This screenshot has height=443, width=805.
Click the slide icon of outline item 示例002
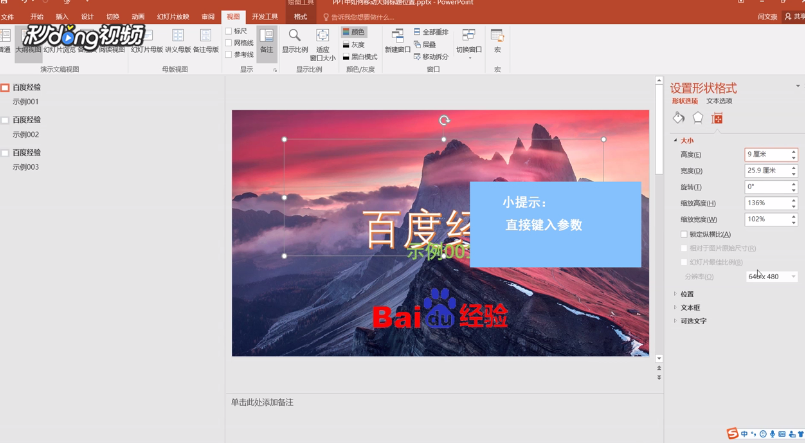[5, 120]
